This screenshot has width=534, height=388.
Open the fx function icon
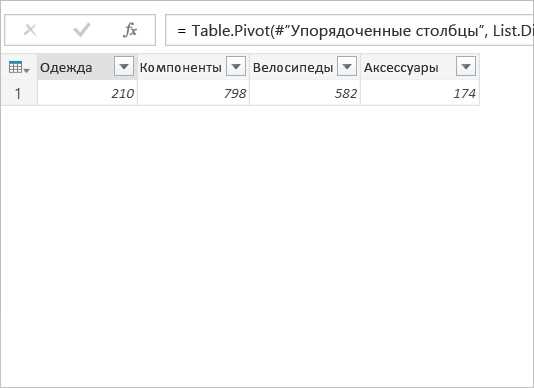pos(130,30)
